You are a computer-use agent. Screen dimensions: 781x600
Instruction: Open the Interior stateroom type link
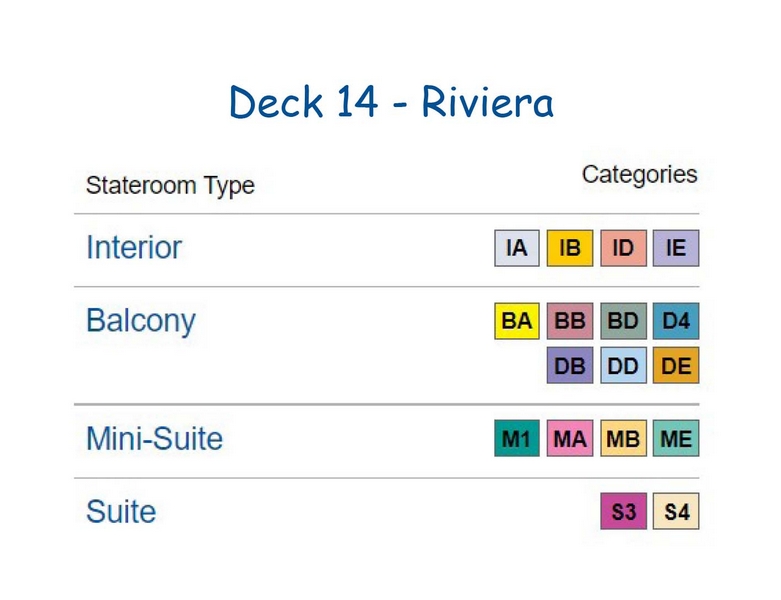click(x=134, y=247)
